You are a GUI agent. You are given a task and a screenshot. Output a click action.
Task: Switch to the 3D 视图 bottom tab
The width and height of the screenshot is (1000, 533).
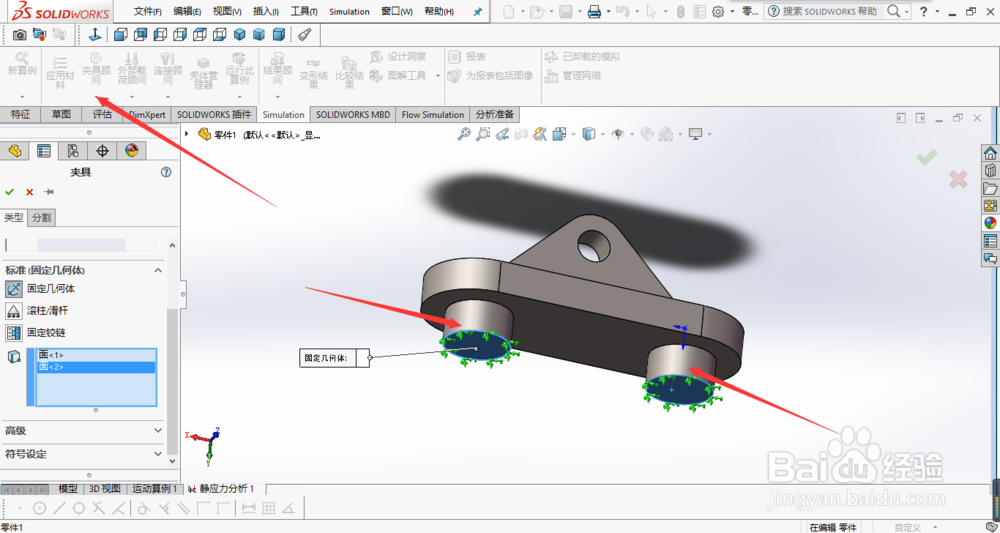tap(105, 489)
